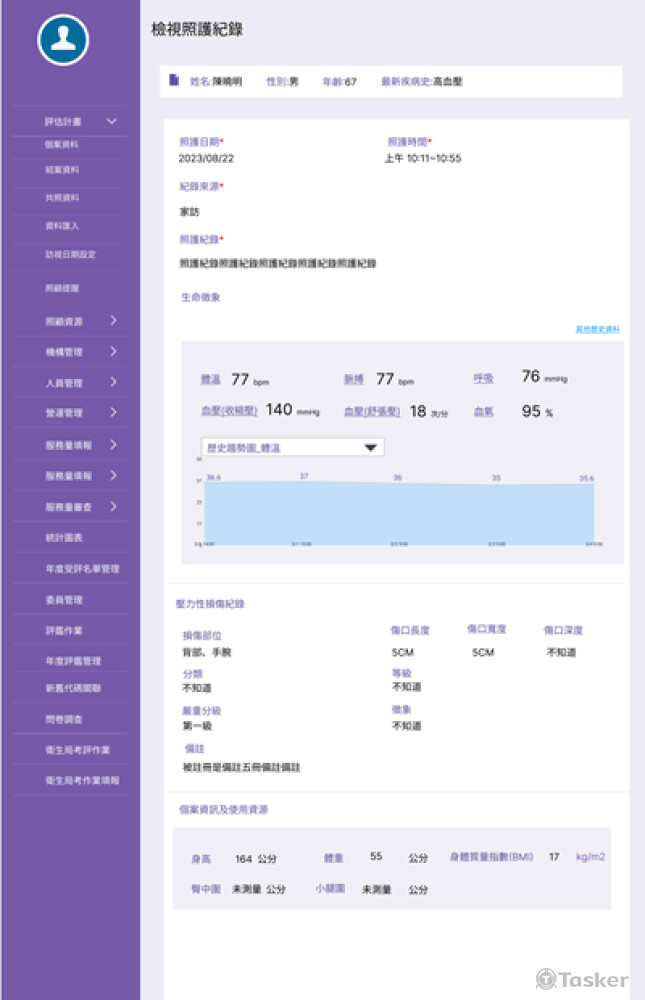Click the blue temperature trend chart area

pos(400,512)
